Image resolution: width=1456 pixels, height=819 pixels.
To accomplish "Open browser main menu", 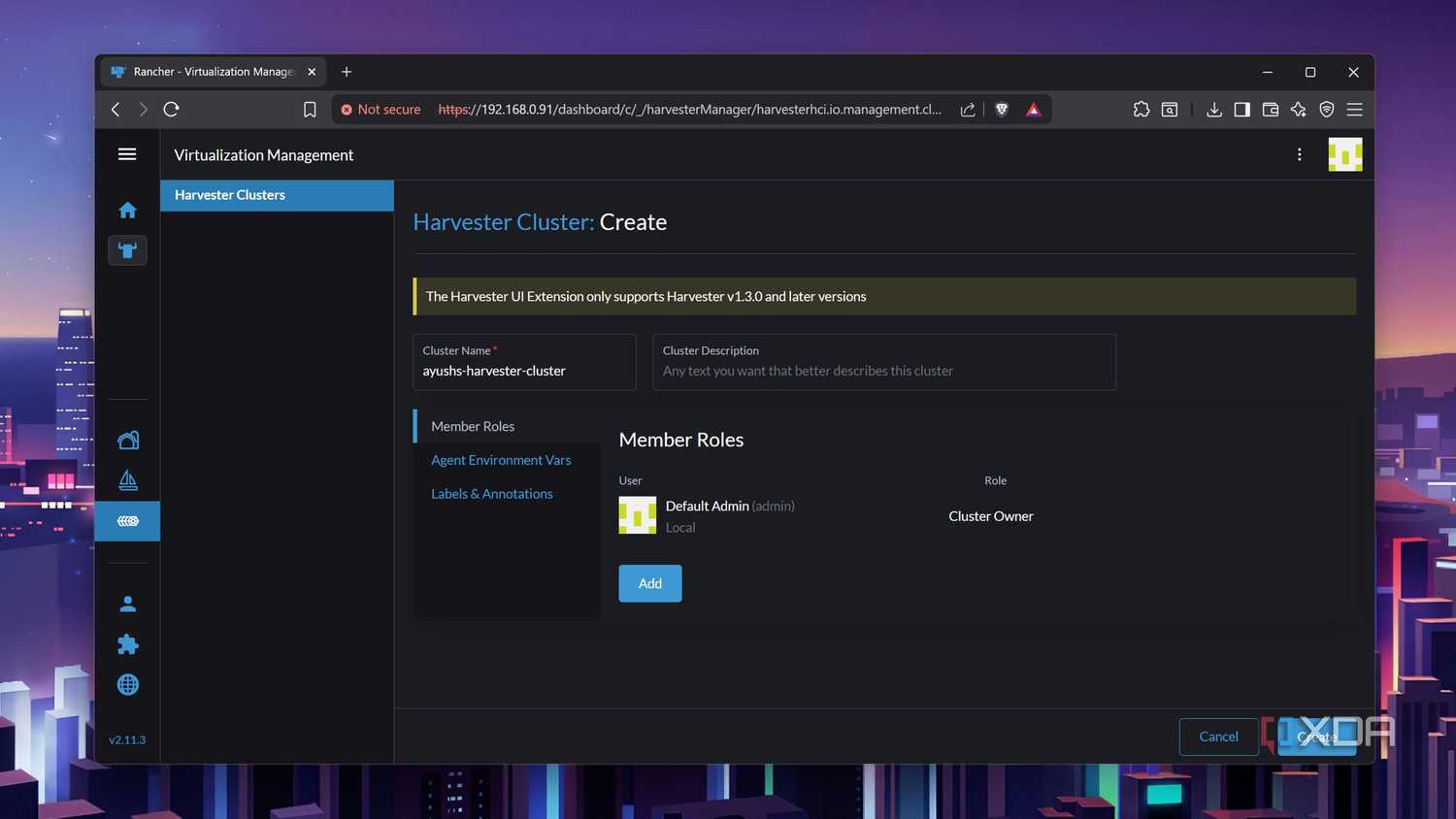I will 1355,110.
